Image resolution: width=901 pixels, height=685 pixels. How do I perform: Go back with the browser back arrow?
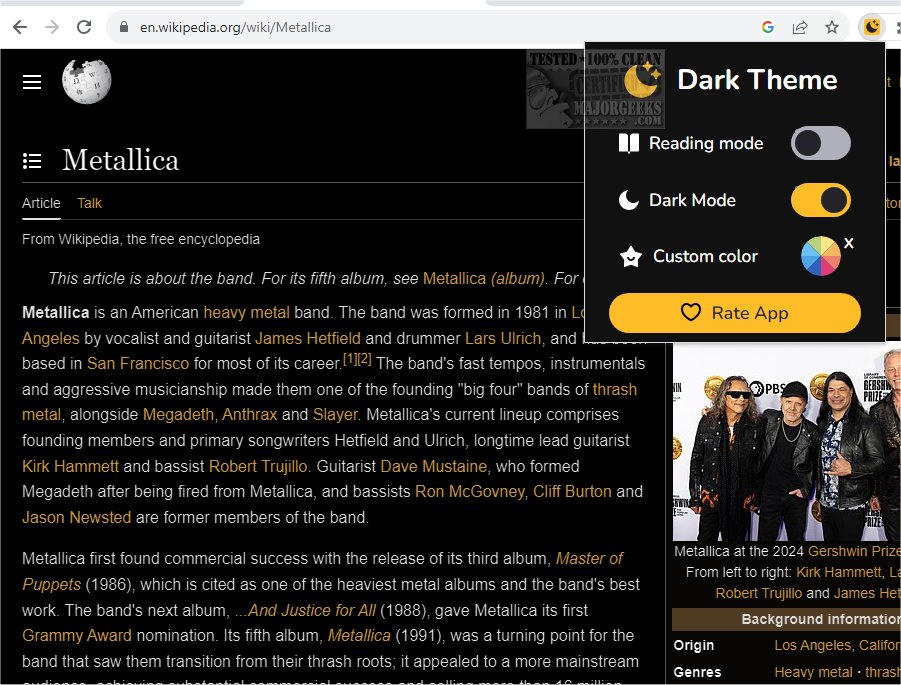20,27
